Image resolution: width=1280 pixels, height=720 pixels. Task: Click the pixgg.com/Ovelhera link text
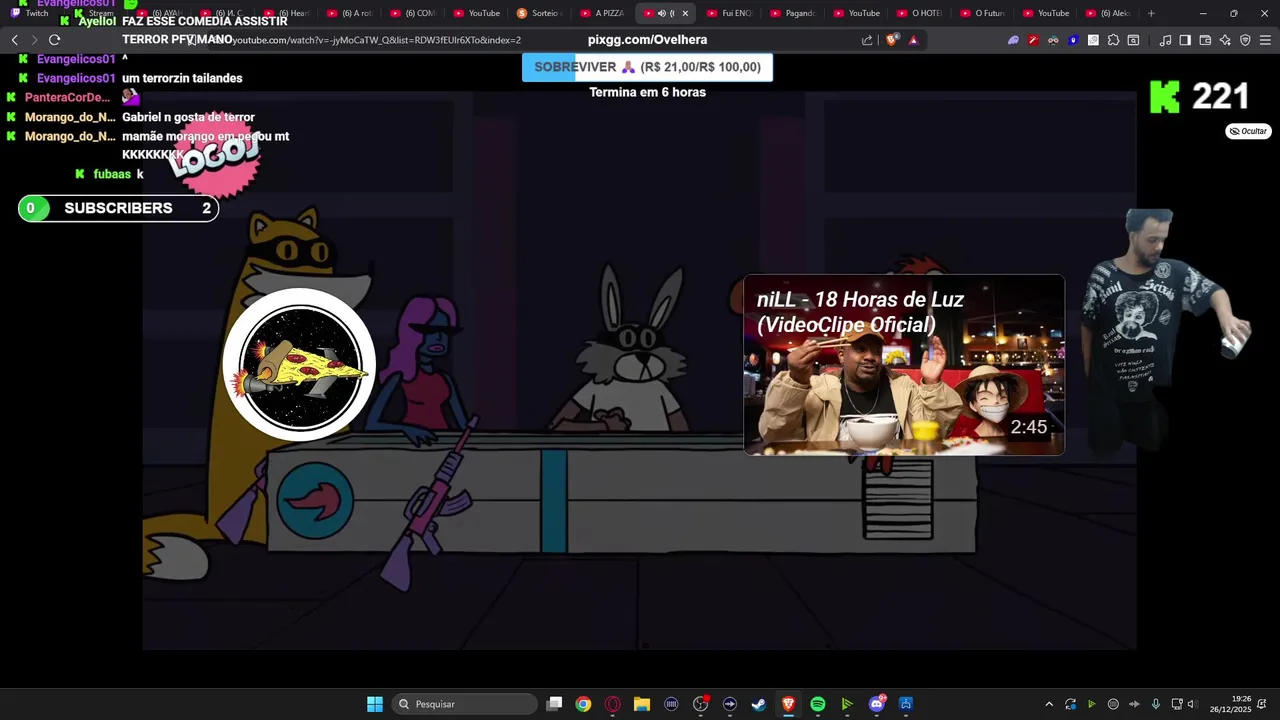click(647, 40)
